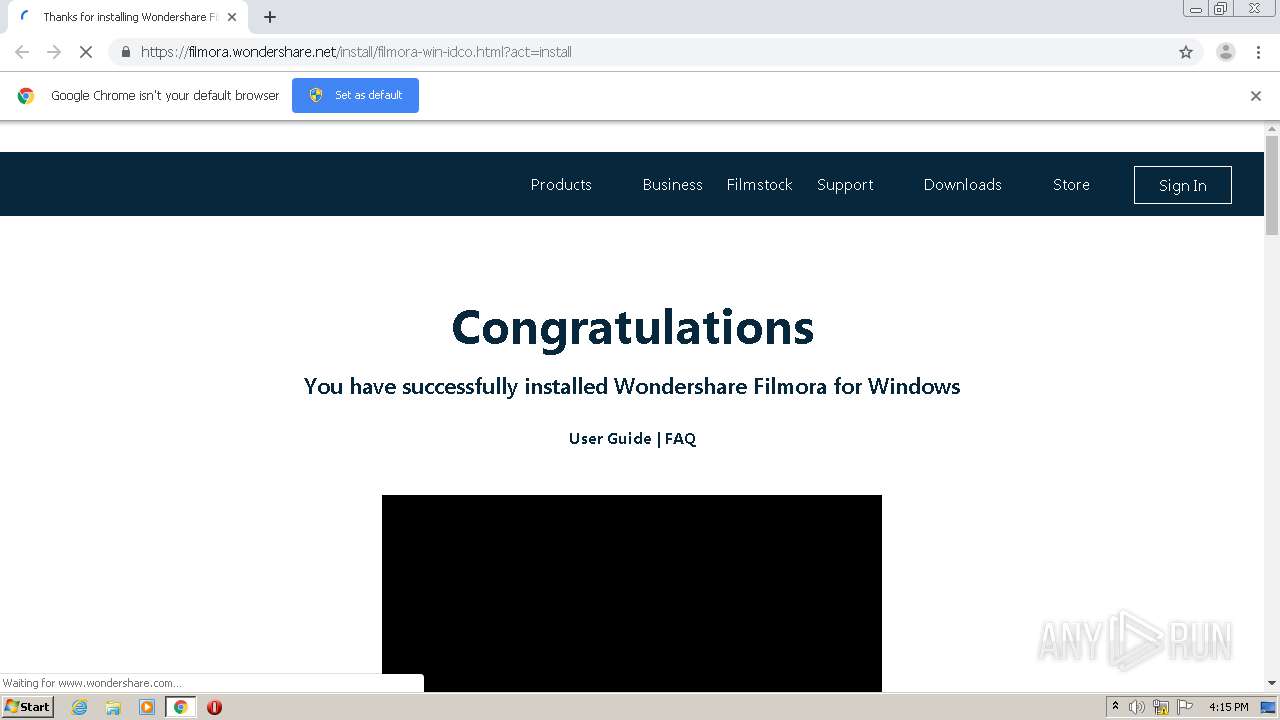This screenshot has height=720, width=1280.
Task: Show hidden system tray icons
Action: 1115,707
